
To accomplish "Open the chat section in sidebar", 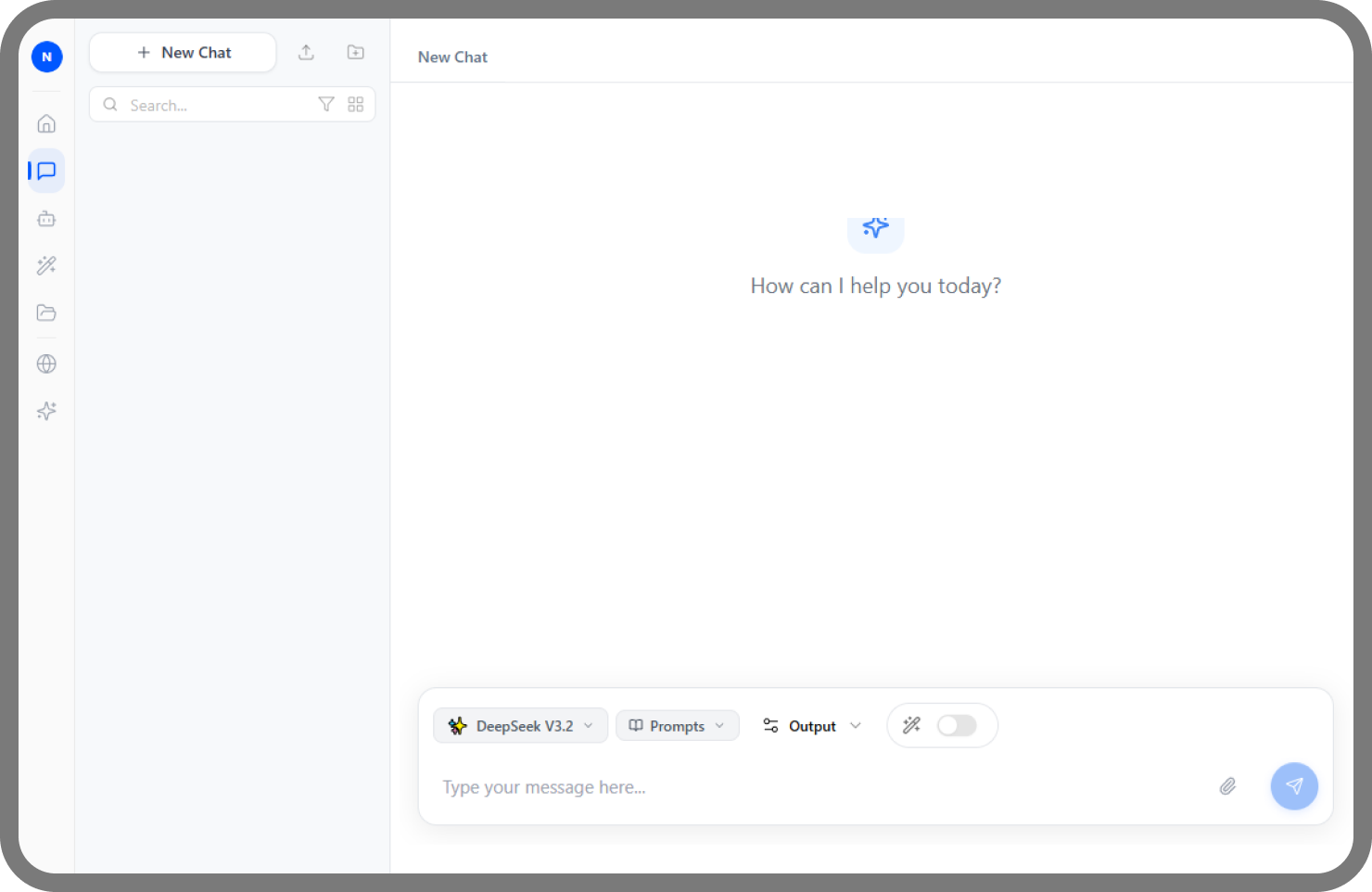I will click(x=46, y=172).
